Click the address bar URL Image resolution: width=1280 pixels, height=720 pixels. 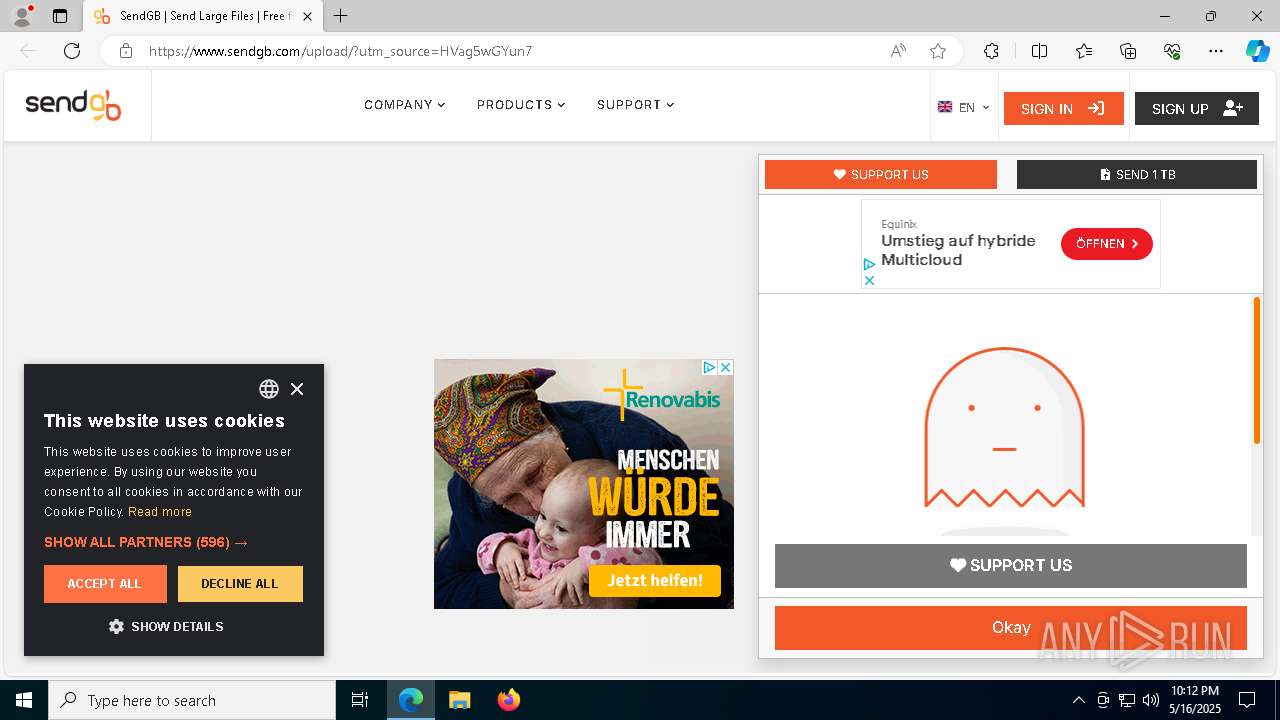340,51
